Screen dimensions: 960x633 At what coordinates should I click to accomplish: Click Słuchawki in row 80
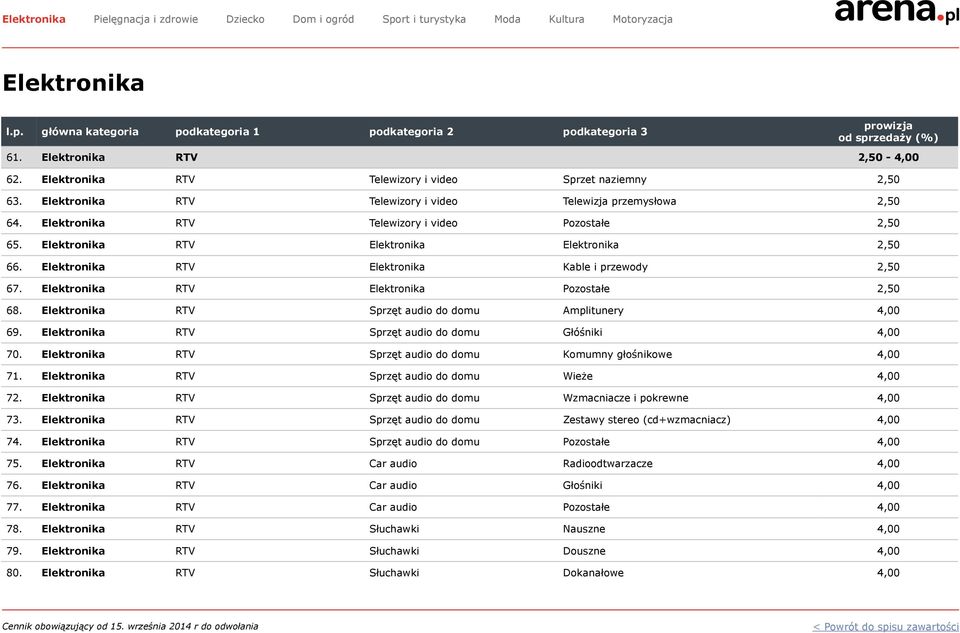point(394,573)
